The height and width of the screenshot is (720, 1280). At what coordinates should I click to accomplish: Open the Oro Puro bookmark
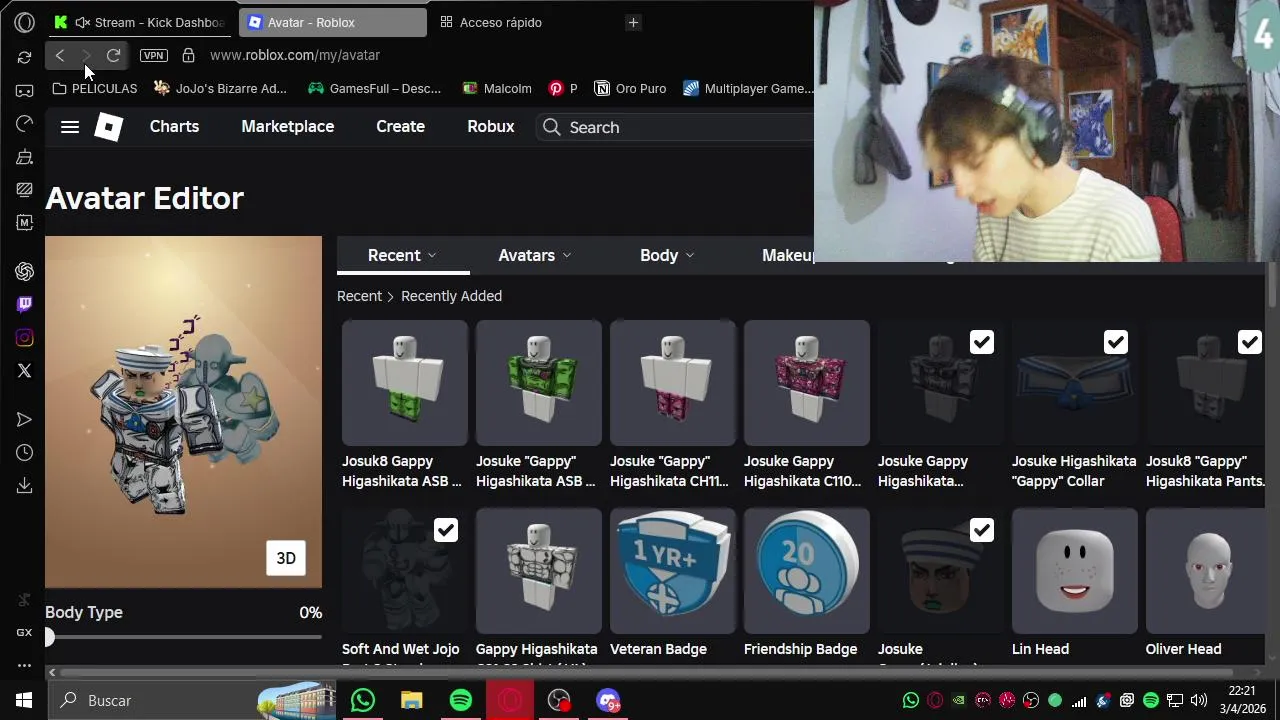point(631,88)
